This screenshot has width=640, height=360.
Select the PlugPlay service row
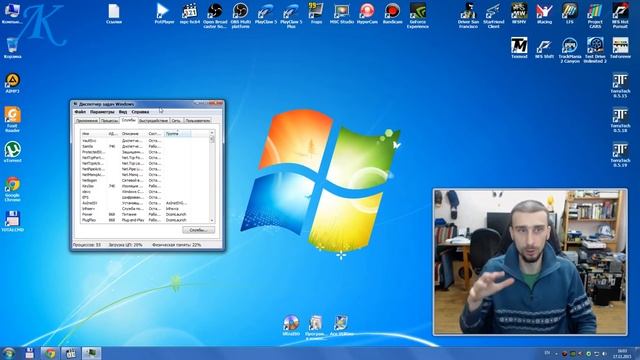click(145, 220)
